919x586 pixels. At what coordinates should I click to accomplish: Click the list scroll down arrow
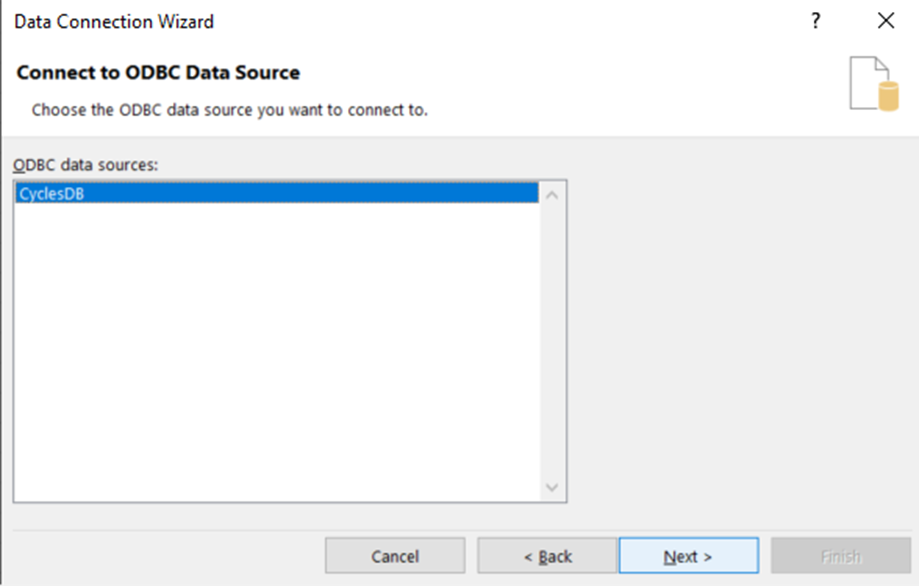pyautogui.click(x=552, y=487)
